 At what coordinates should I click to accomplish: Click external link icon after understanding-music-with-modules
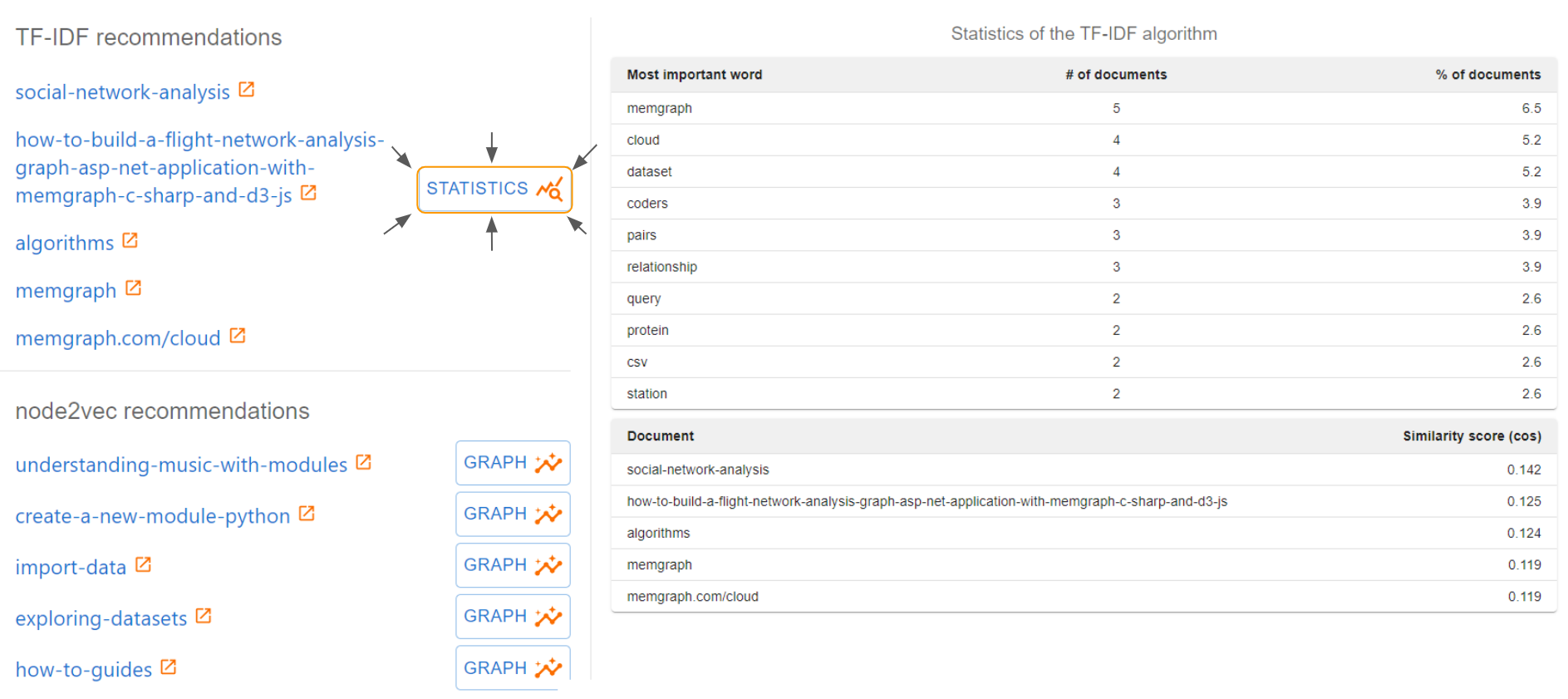click(363, 462)
